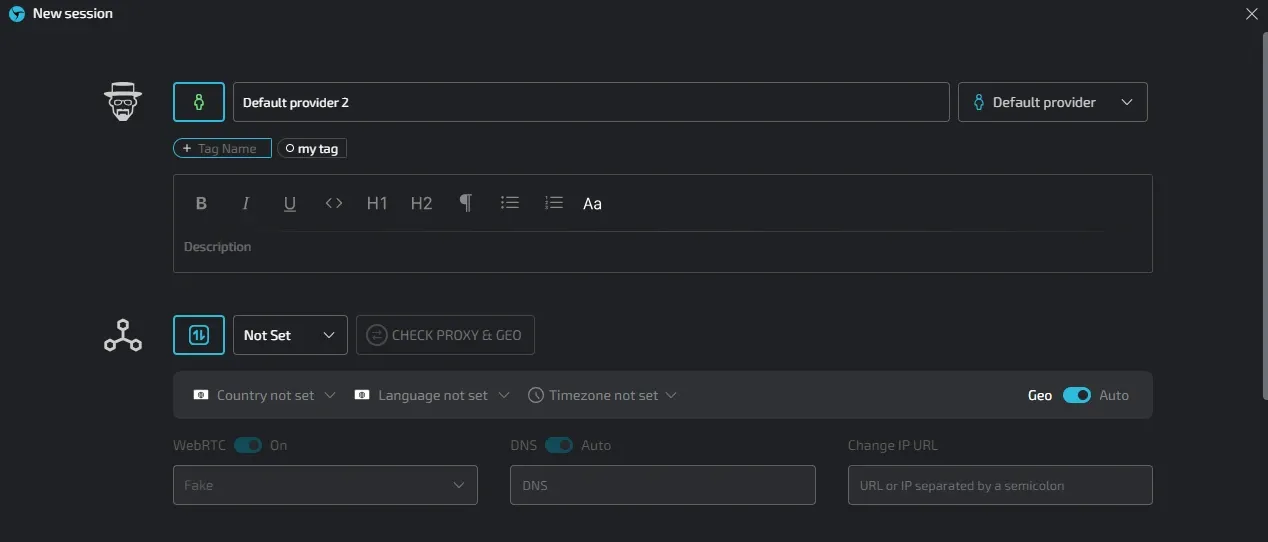Insert a numbered list
The height and width of the screenshot is (542, 1268).
(554, 203)
